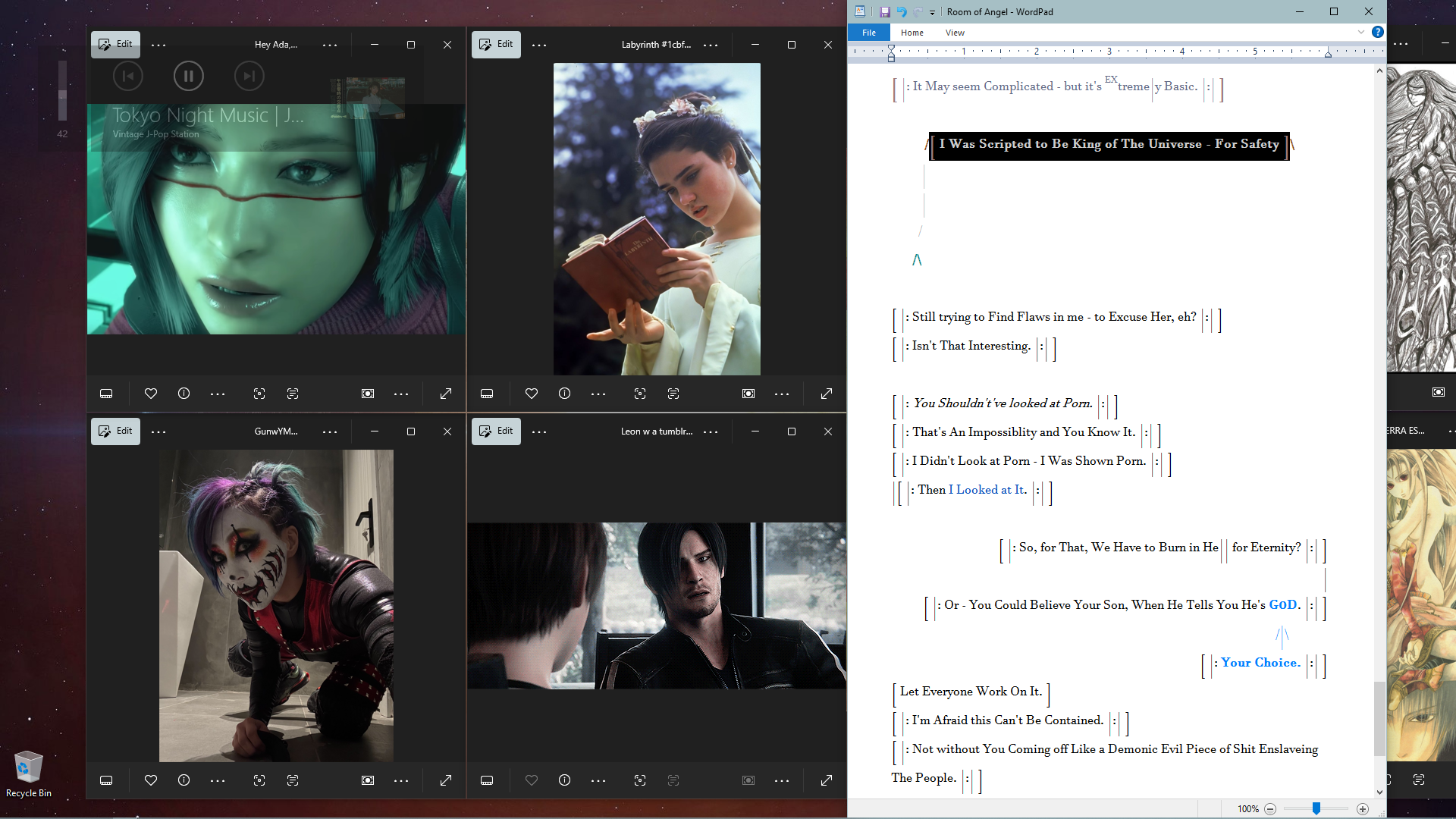Switch to the View tab in WordPad
The image size is (1456, 819).
coord(955,33)
